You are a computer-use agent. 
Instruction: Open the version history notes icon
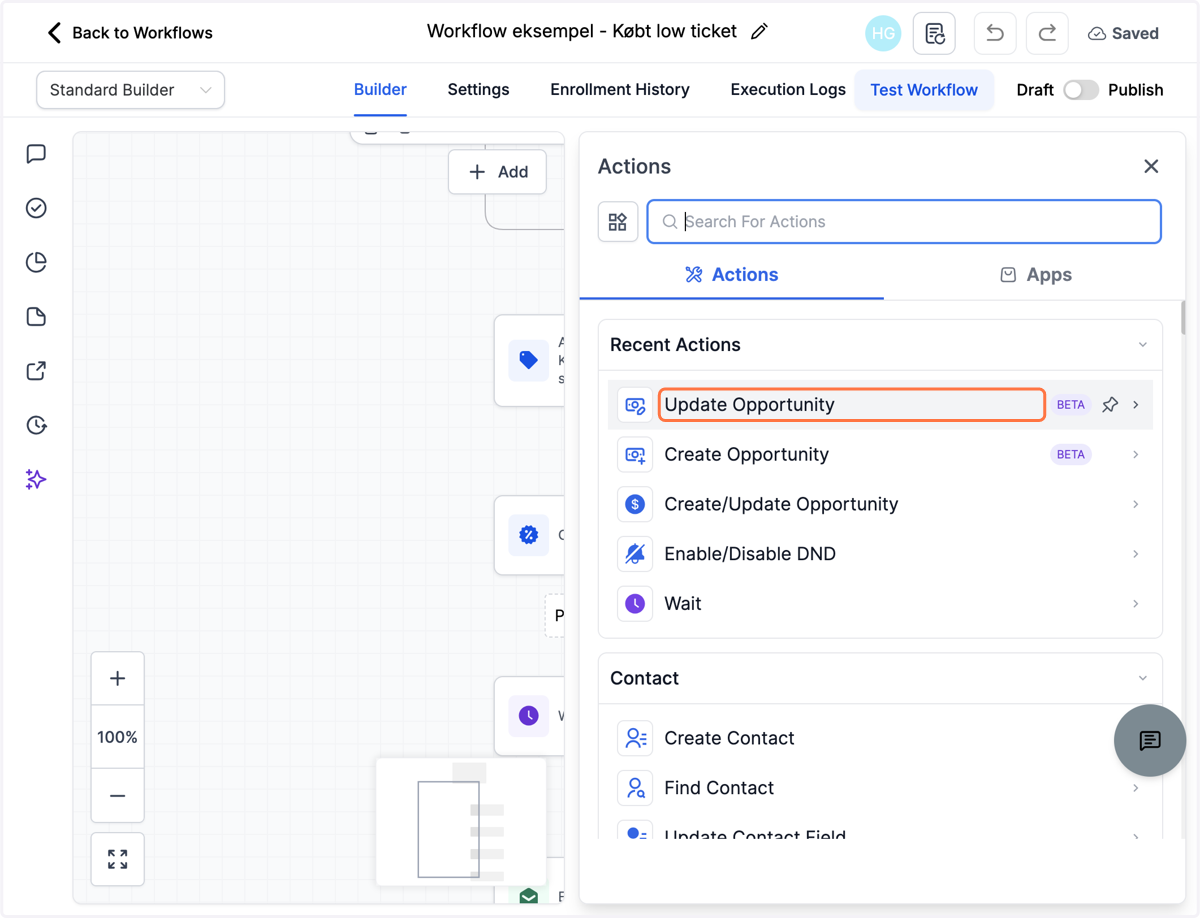click(934, 33)
